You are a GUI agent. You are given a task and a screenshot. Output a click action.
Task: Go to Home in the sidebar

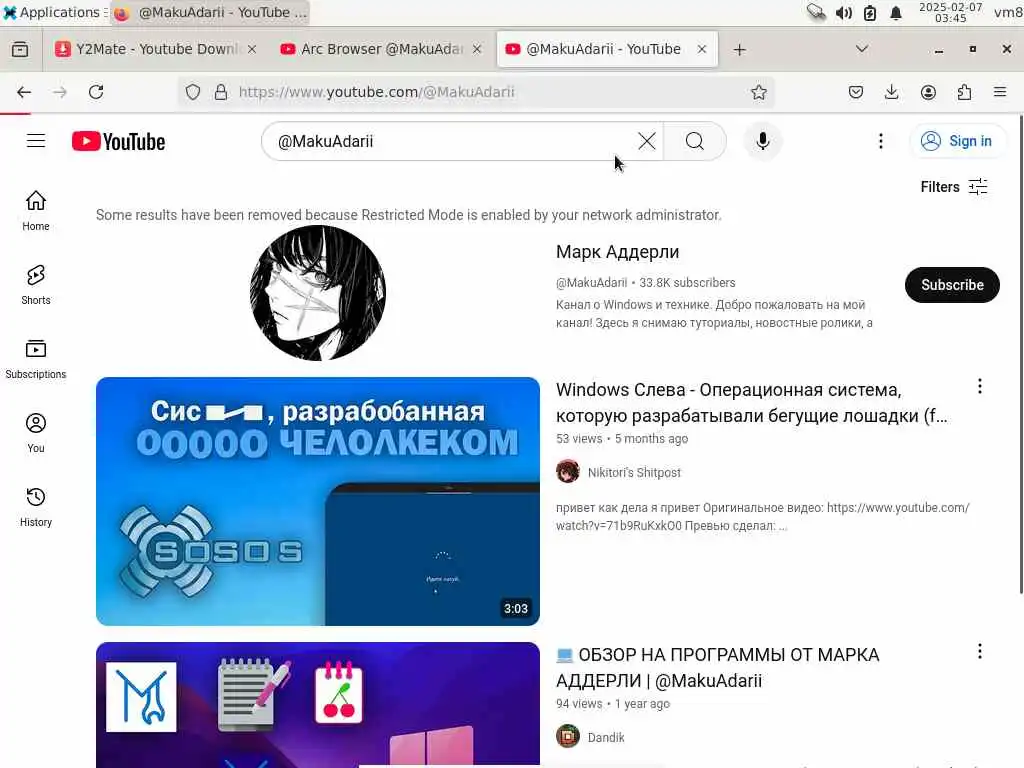click(36, 210)
